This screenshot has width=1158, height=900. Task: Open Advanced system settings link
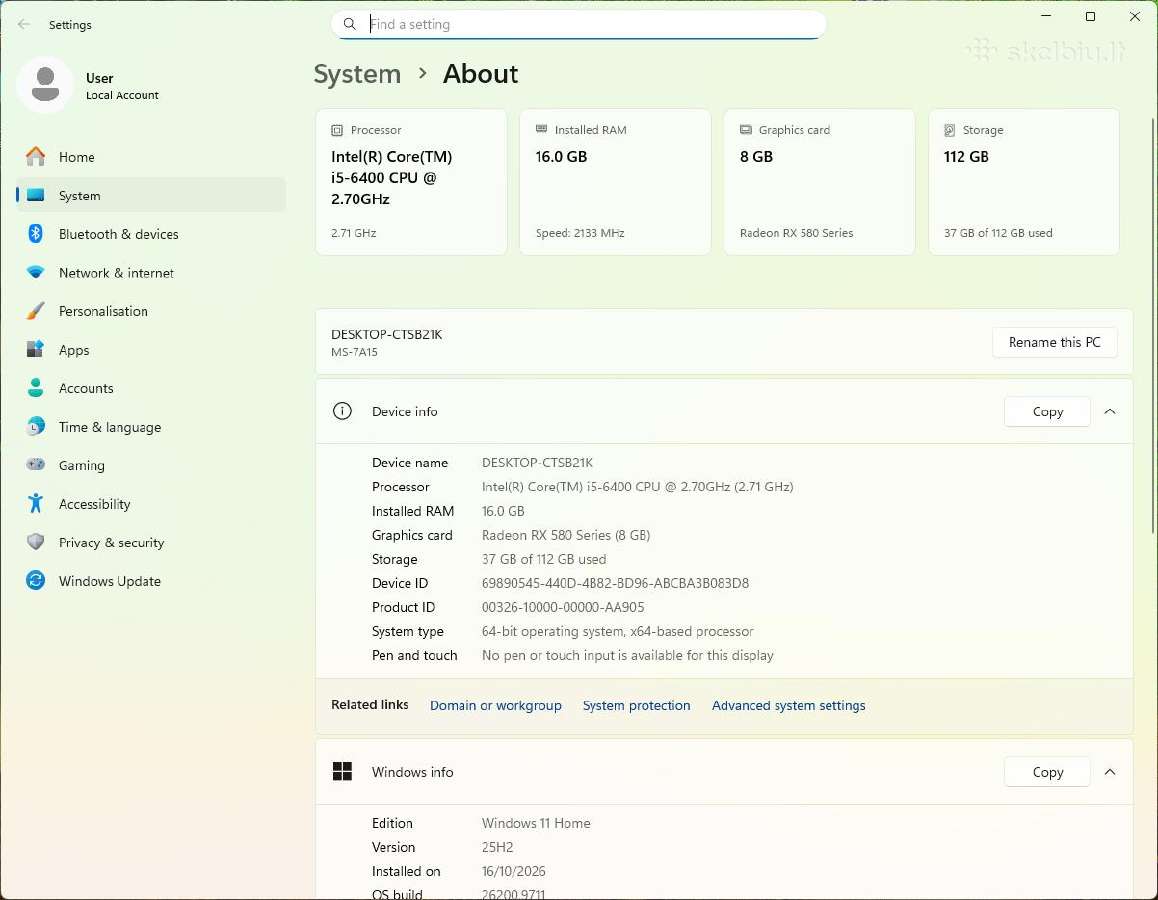click(788, 705)
